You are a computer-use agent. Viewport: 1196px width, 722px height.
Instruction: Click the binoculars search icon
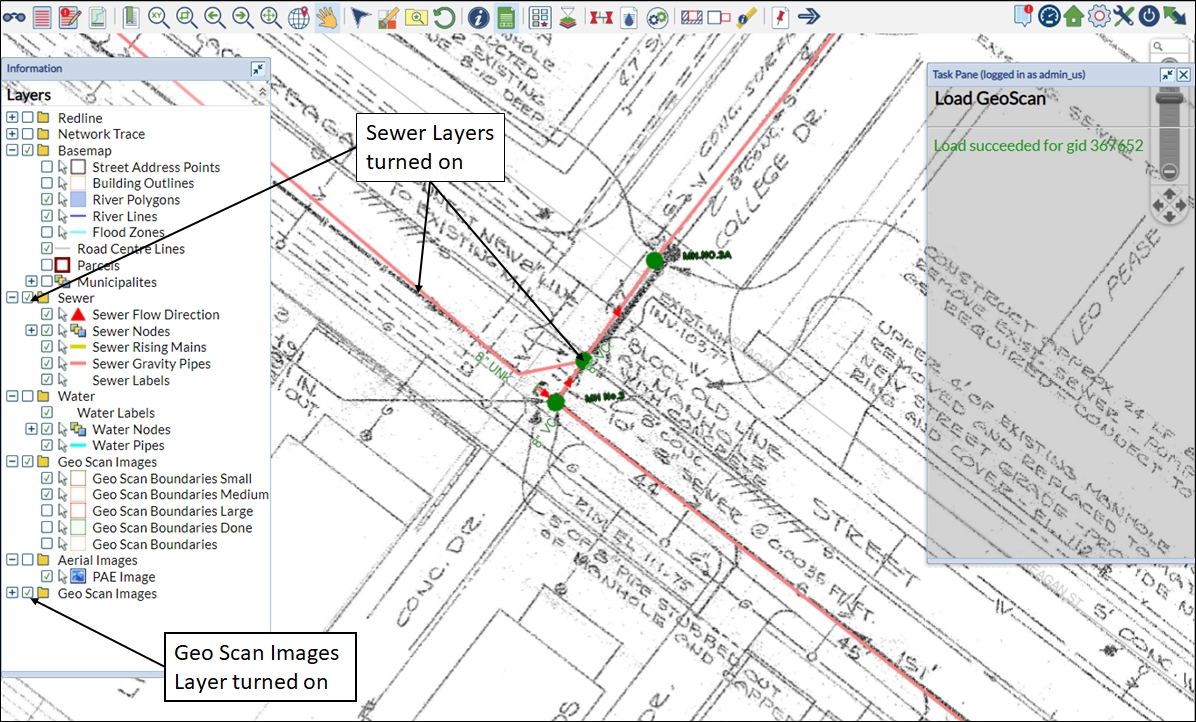click(13, 16)
